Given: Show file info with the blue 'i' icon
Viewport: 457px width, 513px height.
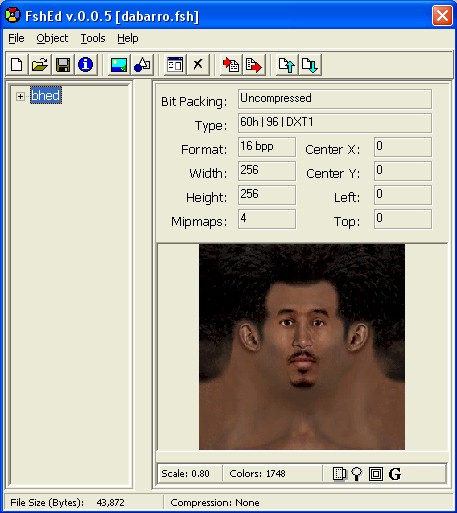Looking at the screenshot, I should click(86, 64).
